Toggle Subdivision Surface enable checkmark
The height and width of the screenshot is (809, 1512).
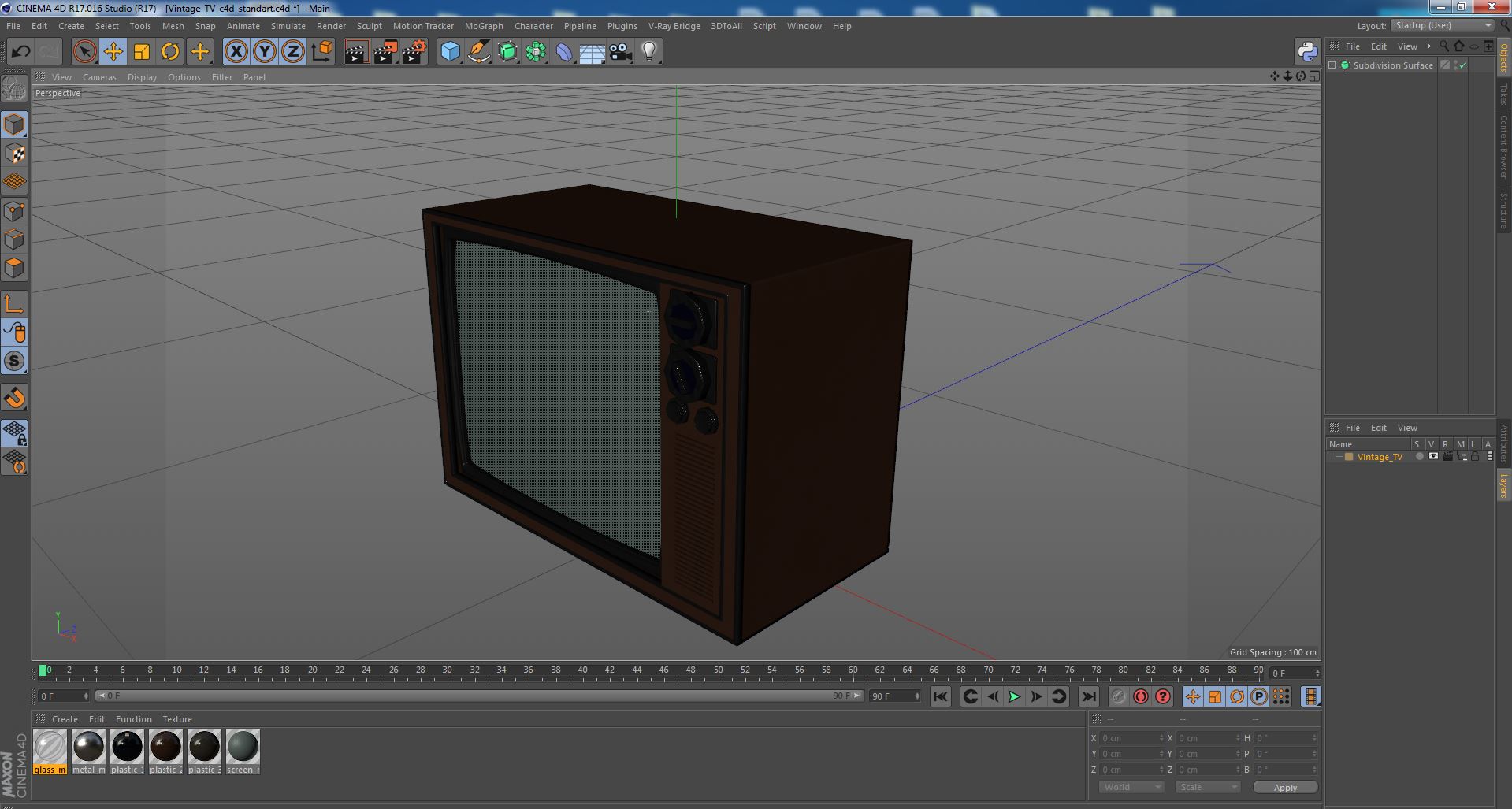point(1463,65)
